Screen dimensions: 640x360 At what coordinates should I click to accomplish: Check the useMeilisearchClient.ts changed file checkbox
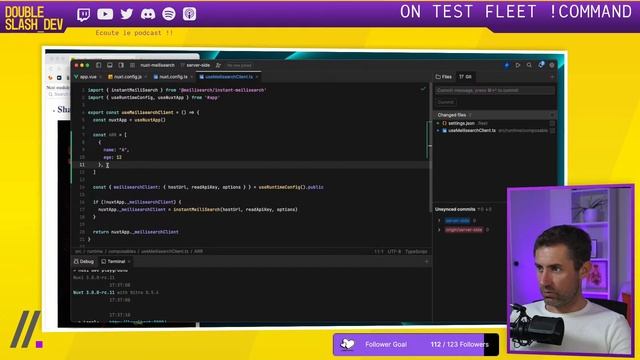click(x=552, y=131)
